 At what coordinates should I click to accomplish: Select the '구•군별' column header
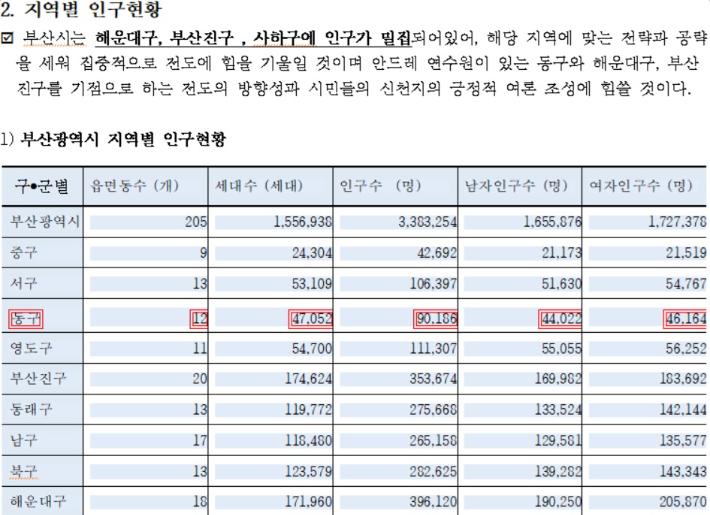coord(42,186)
